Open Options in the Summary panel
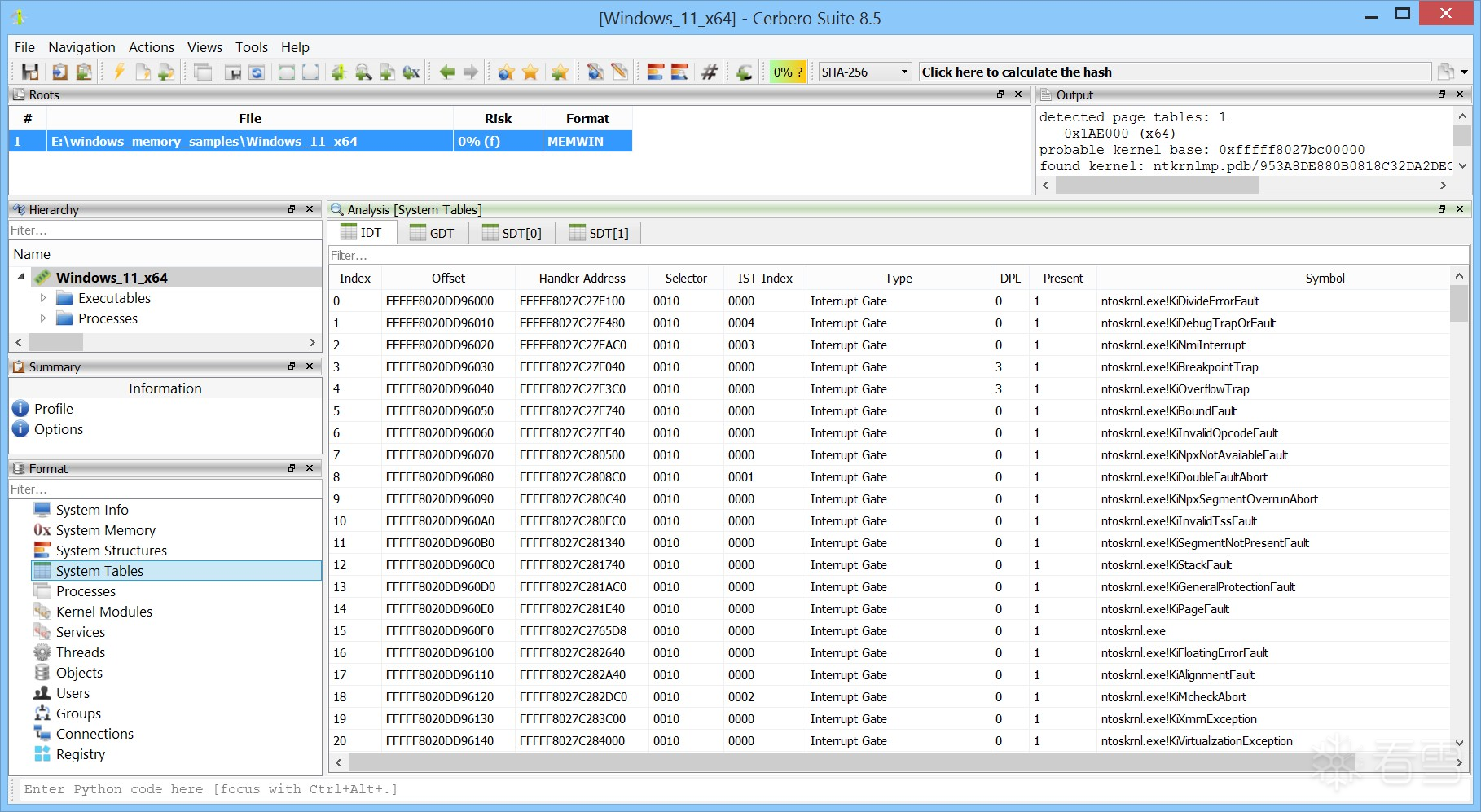Viewport: 1481px width, 812px height. [59, 429]
